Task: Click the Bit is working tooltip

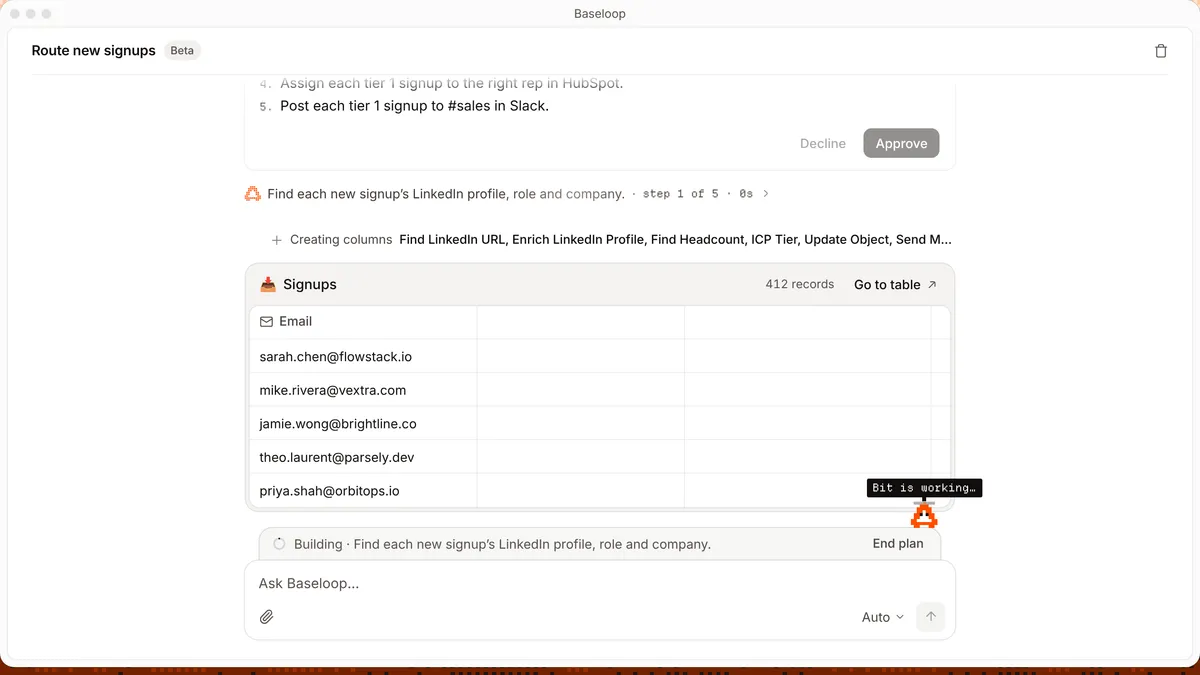Action: point(924,488)
